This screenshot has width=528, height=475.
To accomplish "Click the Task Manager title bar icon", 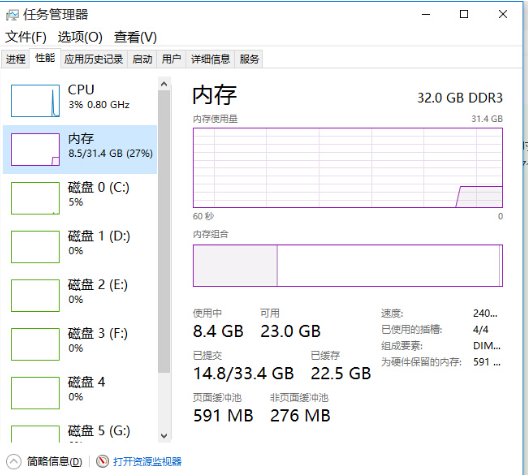I will point(12,15).
